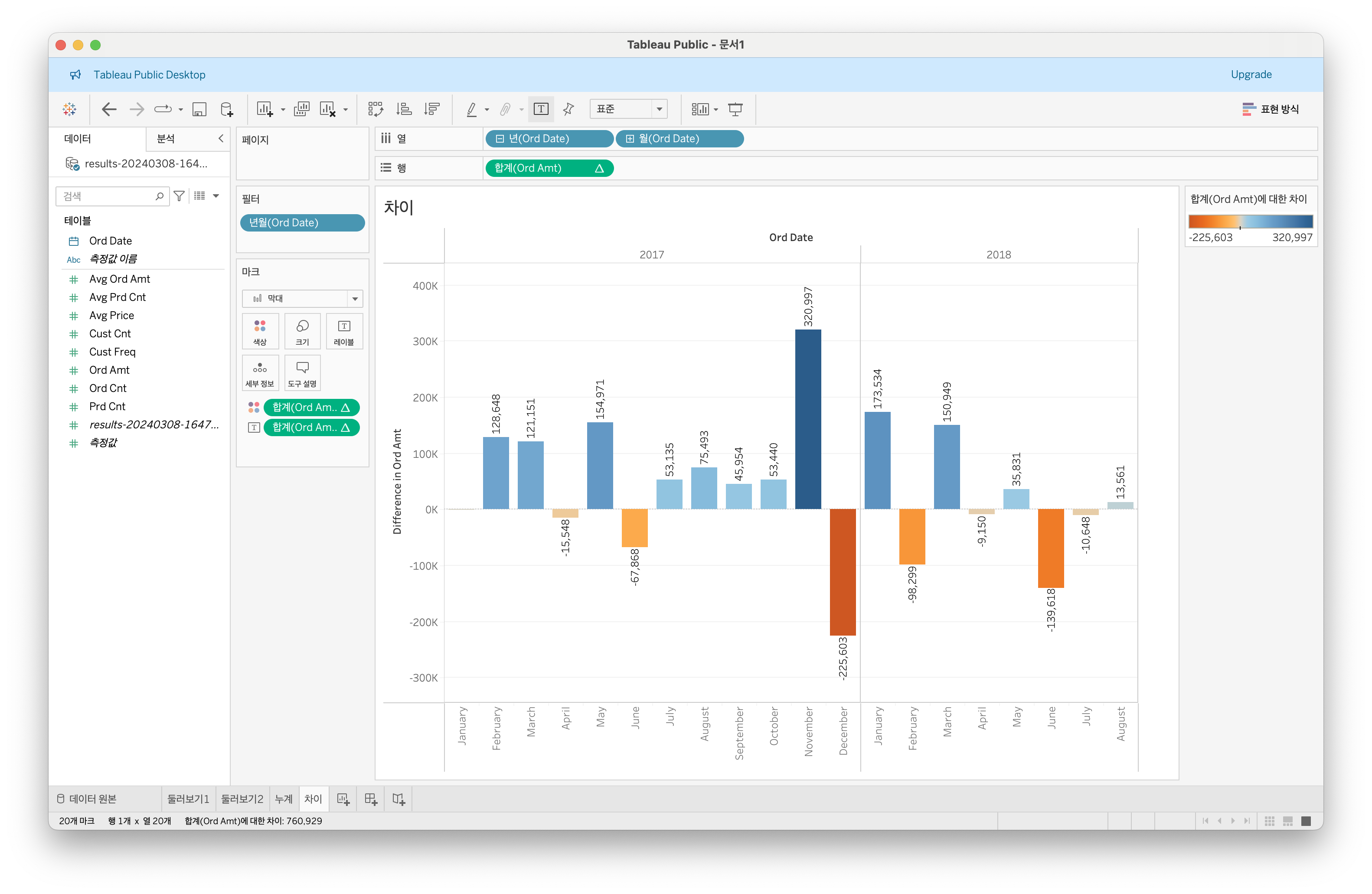Collapse the data pane with the chevron

(221, 138)
